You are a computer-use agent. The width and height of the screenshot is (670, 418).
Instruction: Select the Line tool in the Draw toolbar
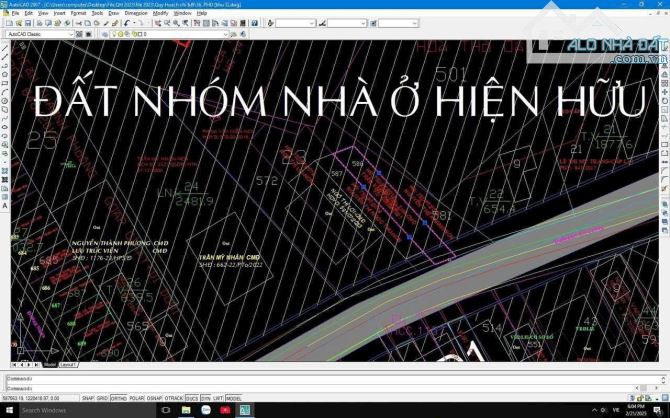[x=5, y=47]
